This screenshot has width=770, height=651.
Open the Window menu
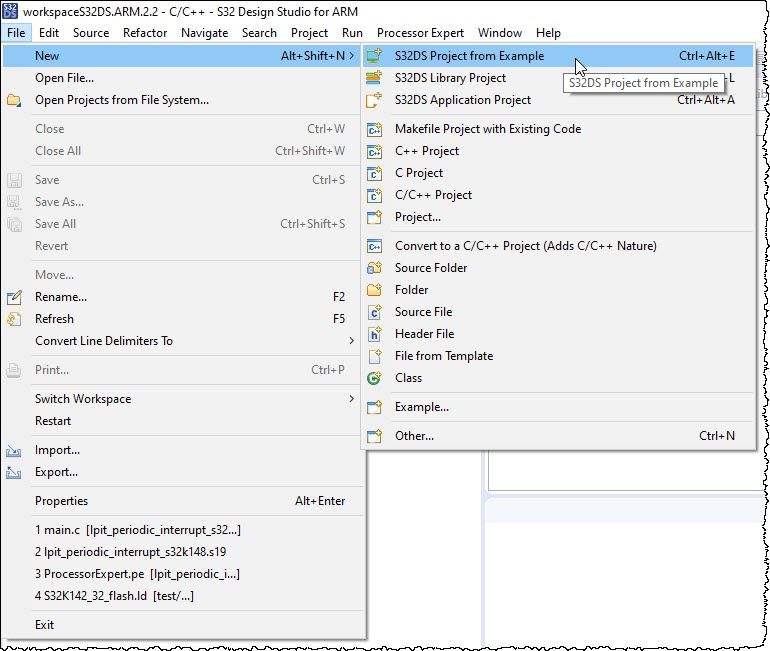click(500, 33)
